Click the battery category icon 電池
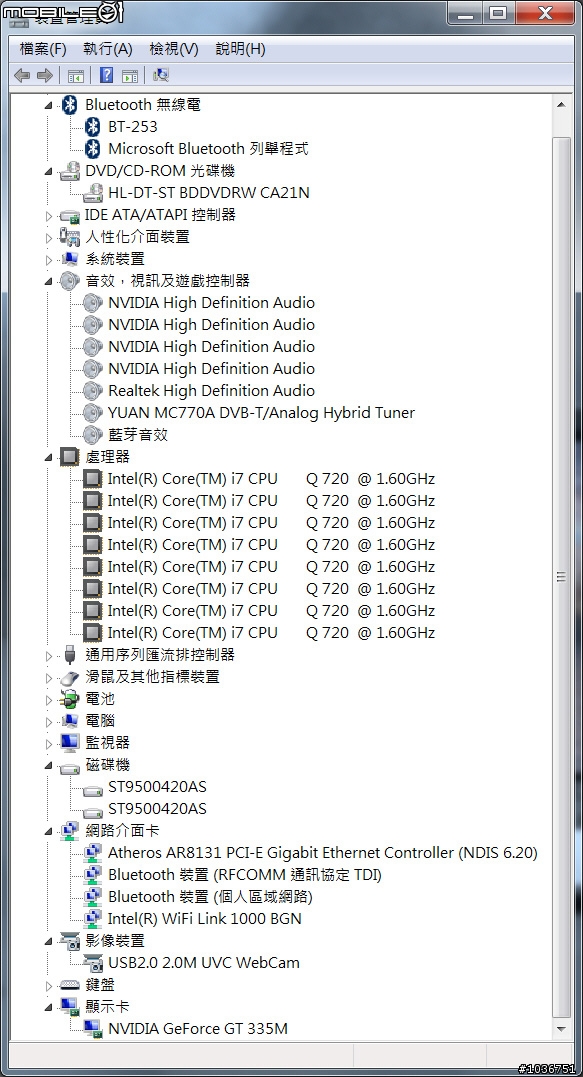This screenshot has height=1077, width=583. click(69, 699)
